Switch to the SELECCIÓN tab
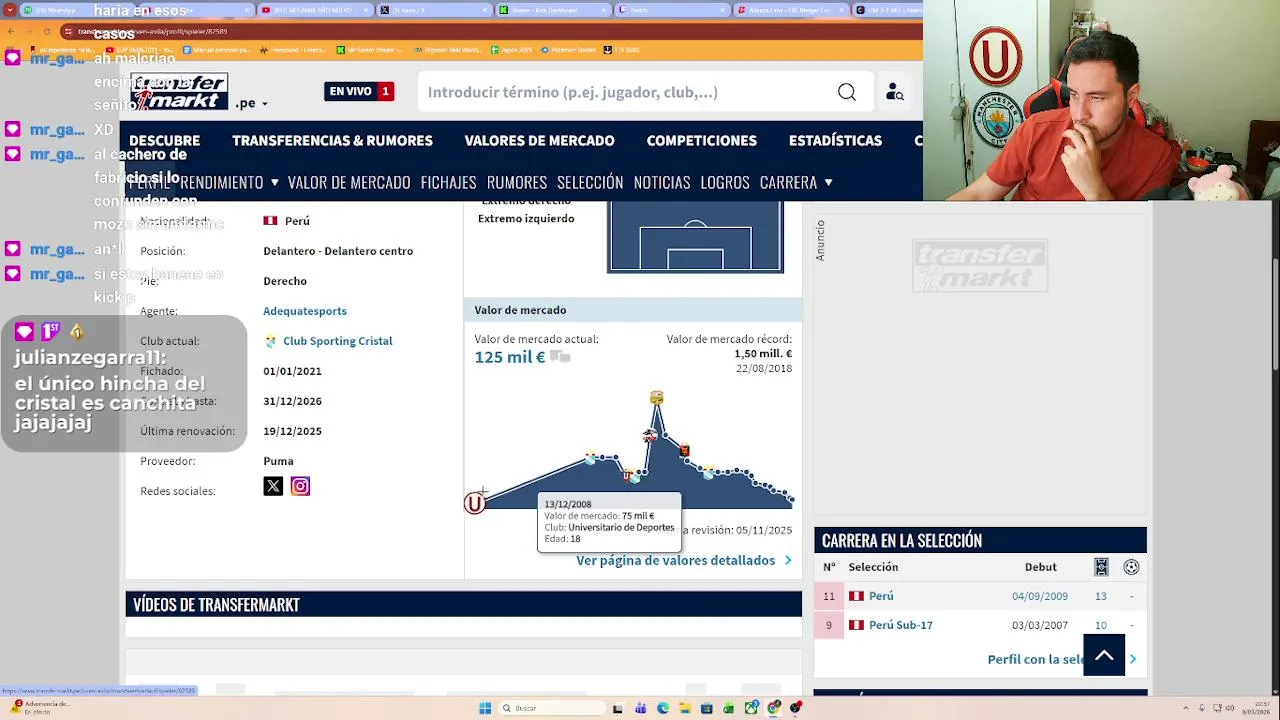The image size is (1280, 720). [x=590, y=182]
